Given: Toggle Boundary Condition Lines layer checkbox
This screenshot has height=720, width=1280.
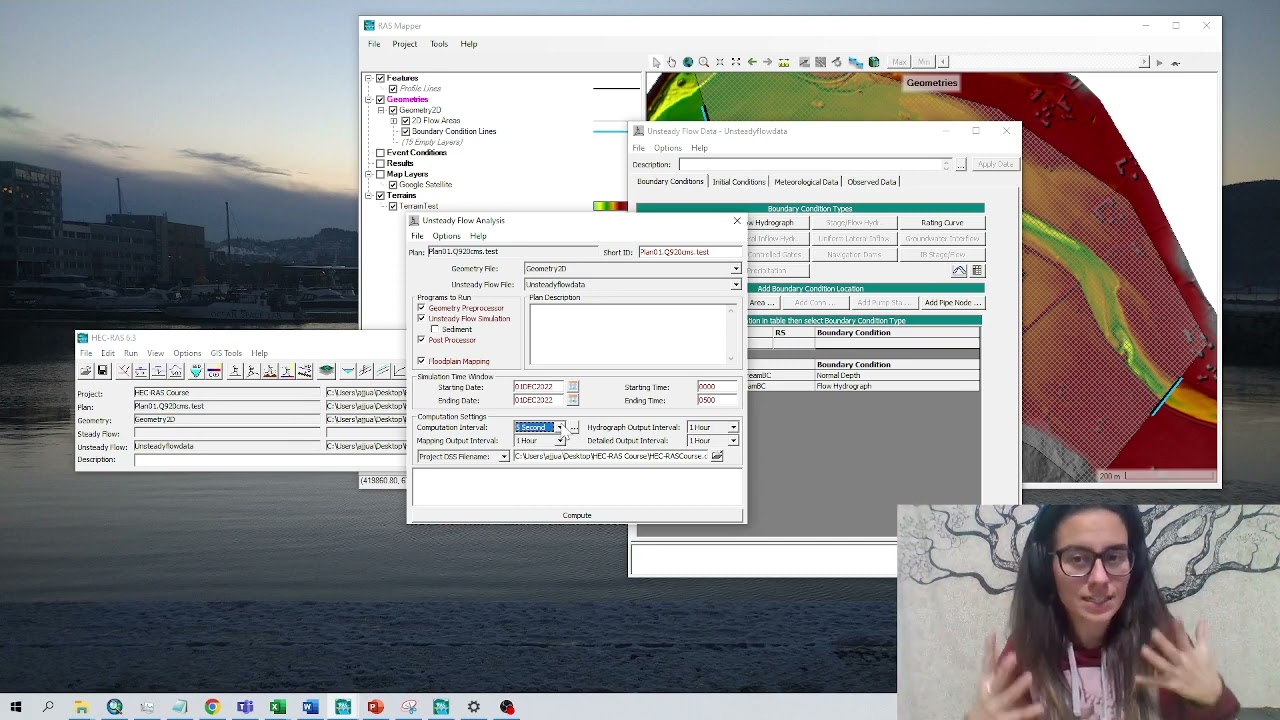Looking at the screenshot, I should 405,131.
